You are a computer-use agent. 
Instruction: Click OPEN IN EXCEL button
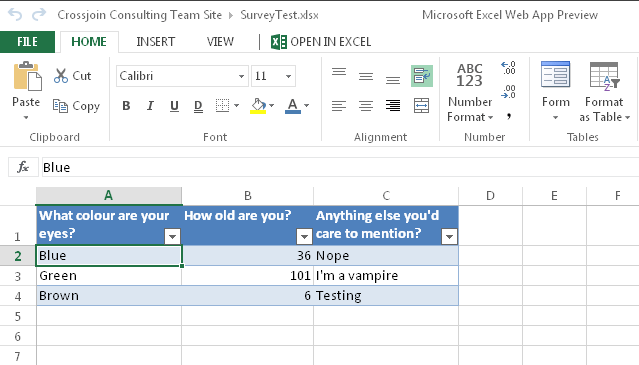[321, 42]
